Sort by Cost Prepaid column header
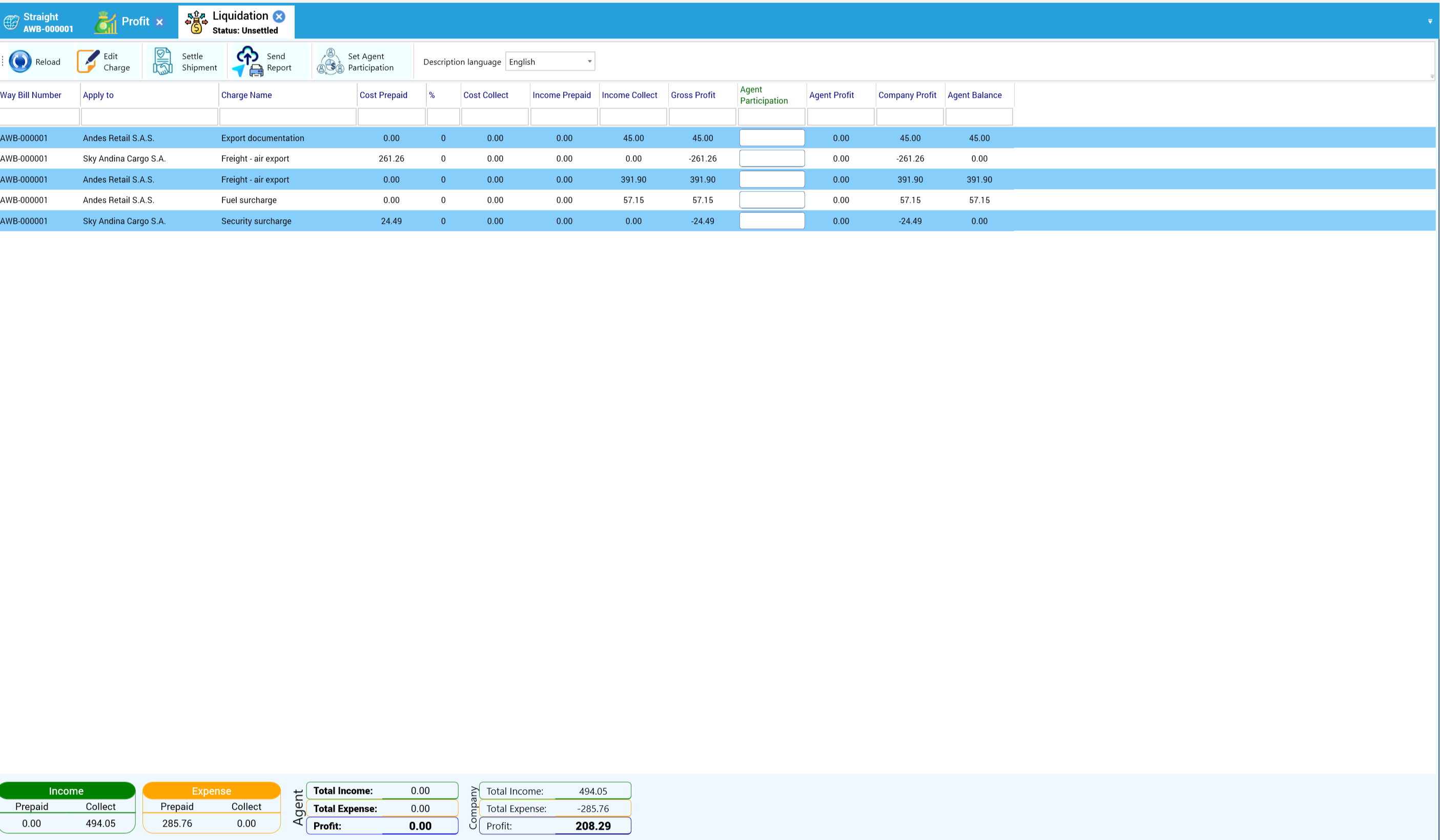 coord(383,95)
